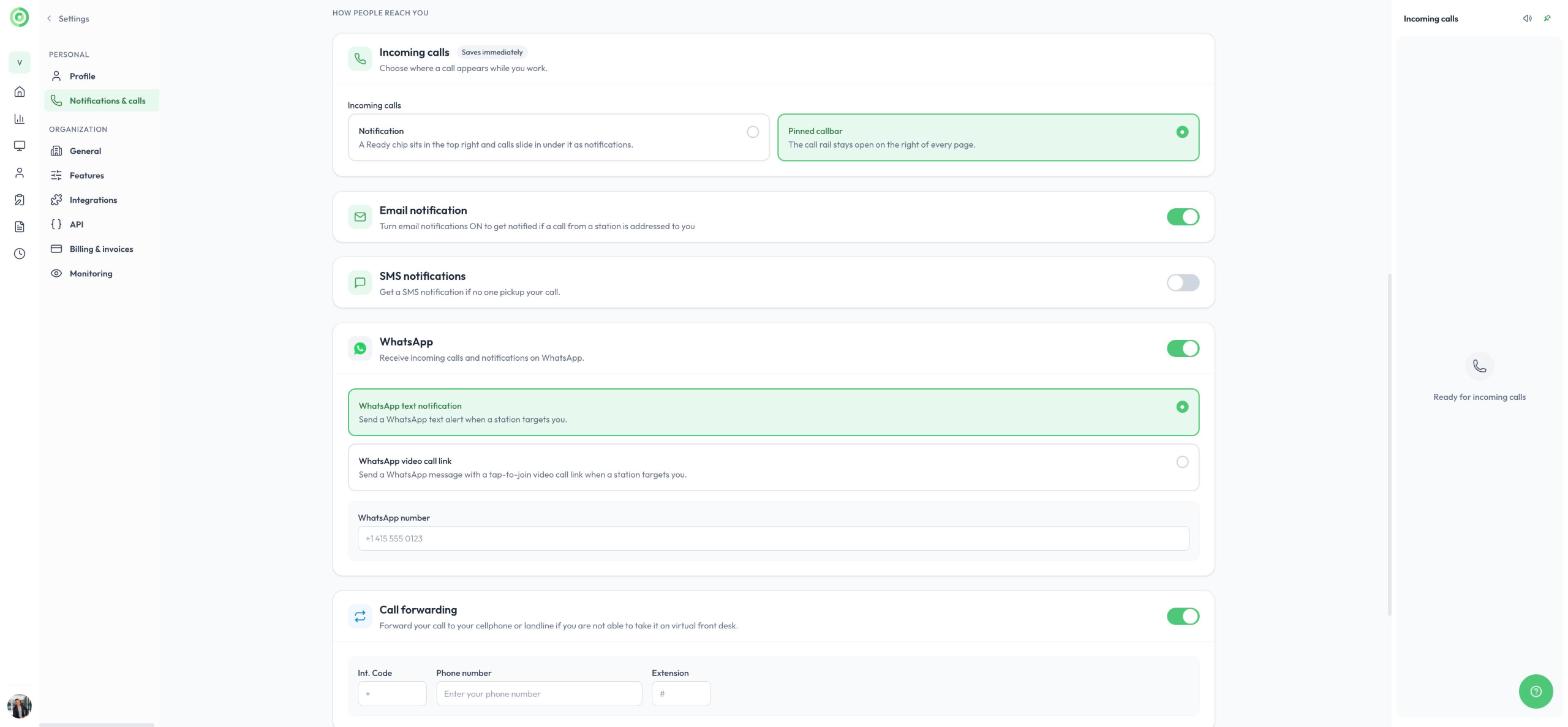The width and height of the screenshot is (1568, 727).
Task: Turn off the WhatsApp switch
Action: tap(1183, 349)
